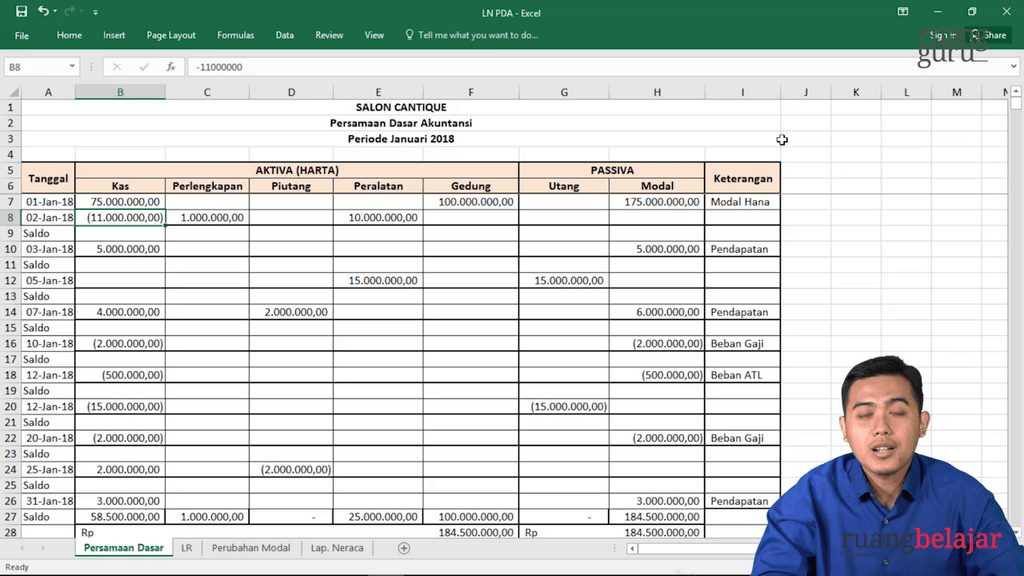Switch to the Perubahan Modal sheet tab
The height and width of the screenshot is (576, 1024).
pyautogui.click(x=251, y=548)
